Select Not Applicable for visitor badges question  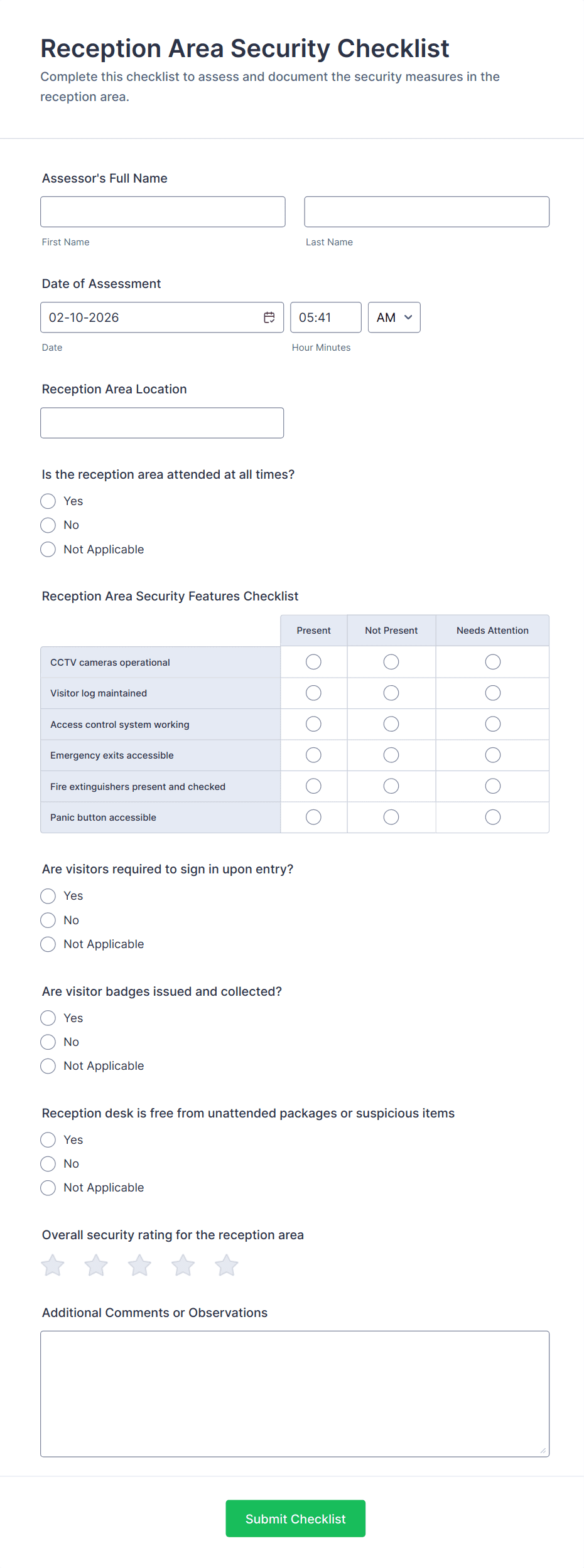48,1065
